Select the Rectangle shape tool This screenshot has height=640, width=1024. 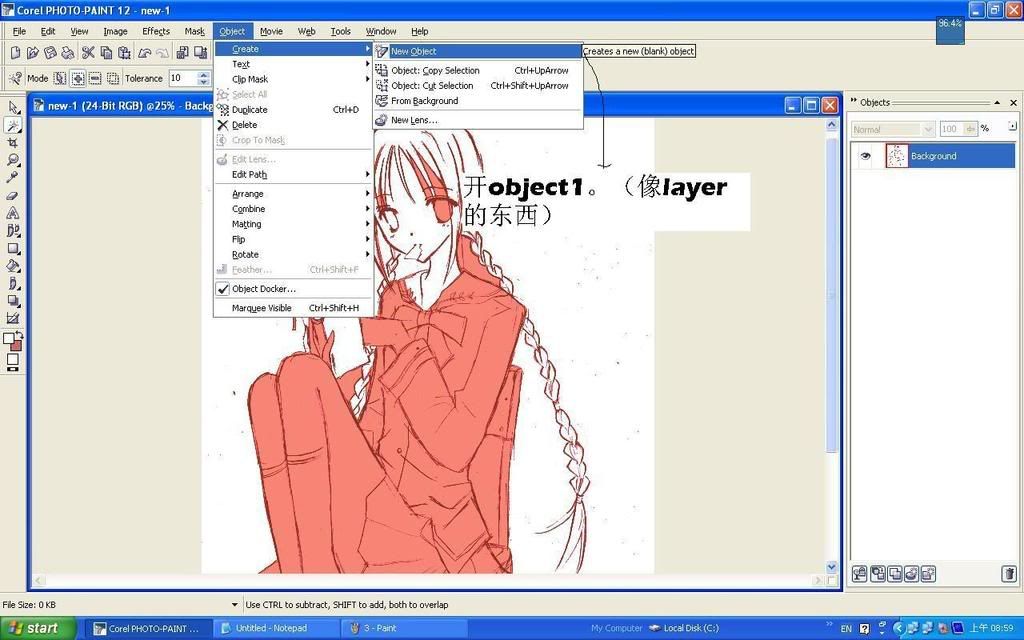[x=13, y=248]
